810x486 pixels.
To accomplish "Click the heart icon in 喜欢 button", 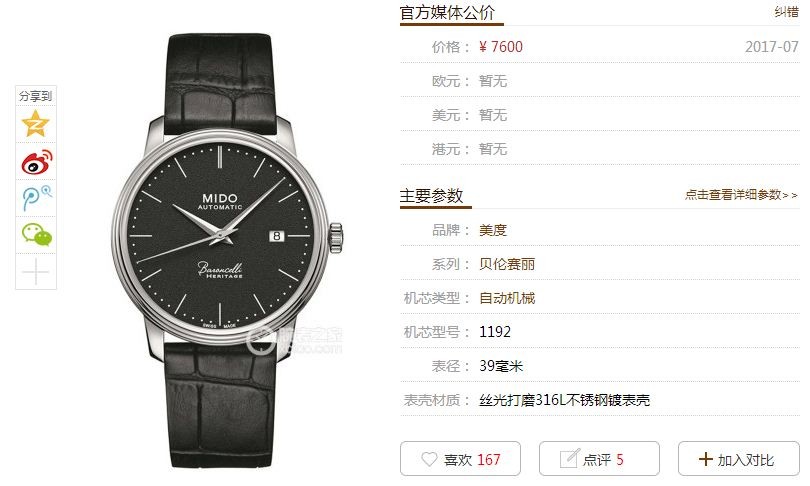I will pyautogui.click(x=429, y=459).
